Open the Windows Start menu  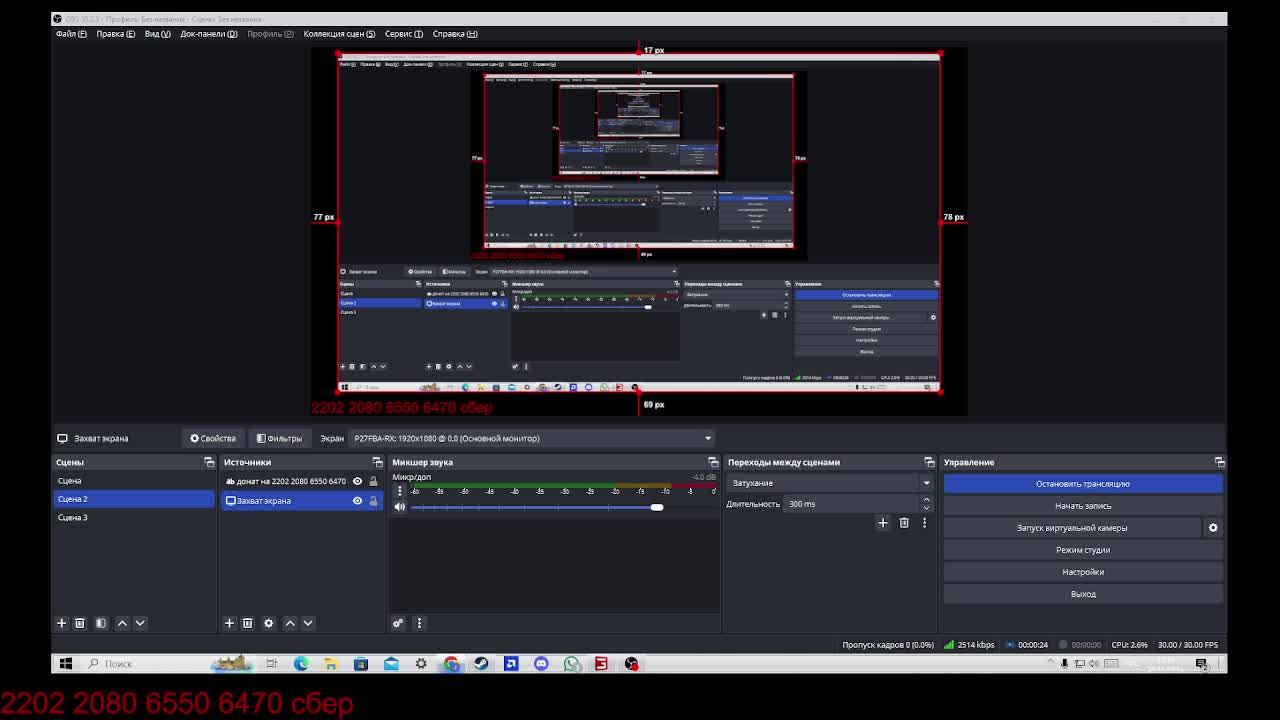click(66, 663)
